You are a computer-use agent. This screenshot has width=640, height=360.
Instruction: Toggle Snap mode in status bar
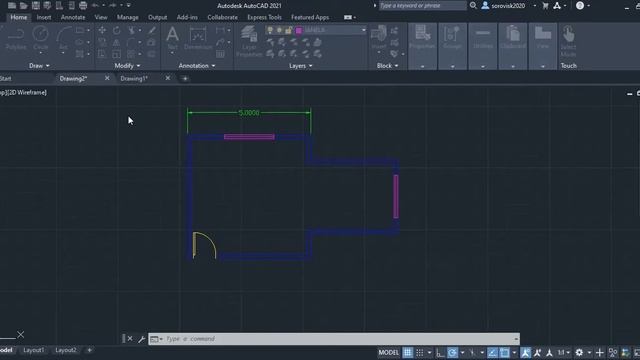pos(420,352)
